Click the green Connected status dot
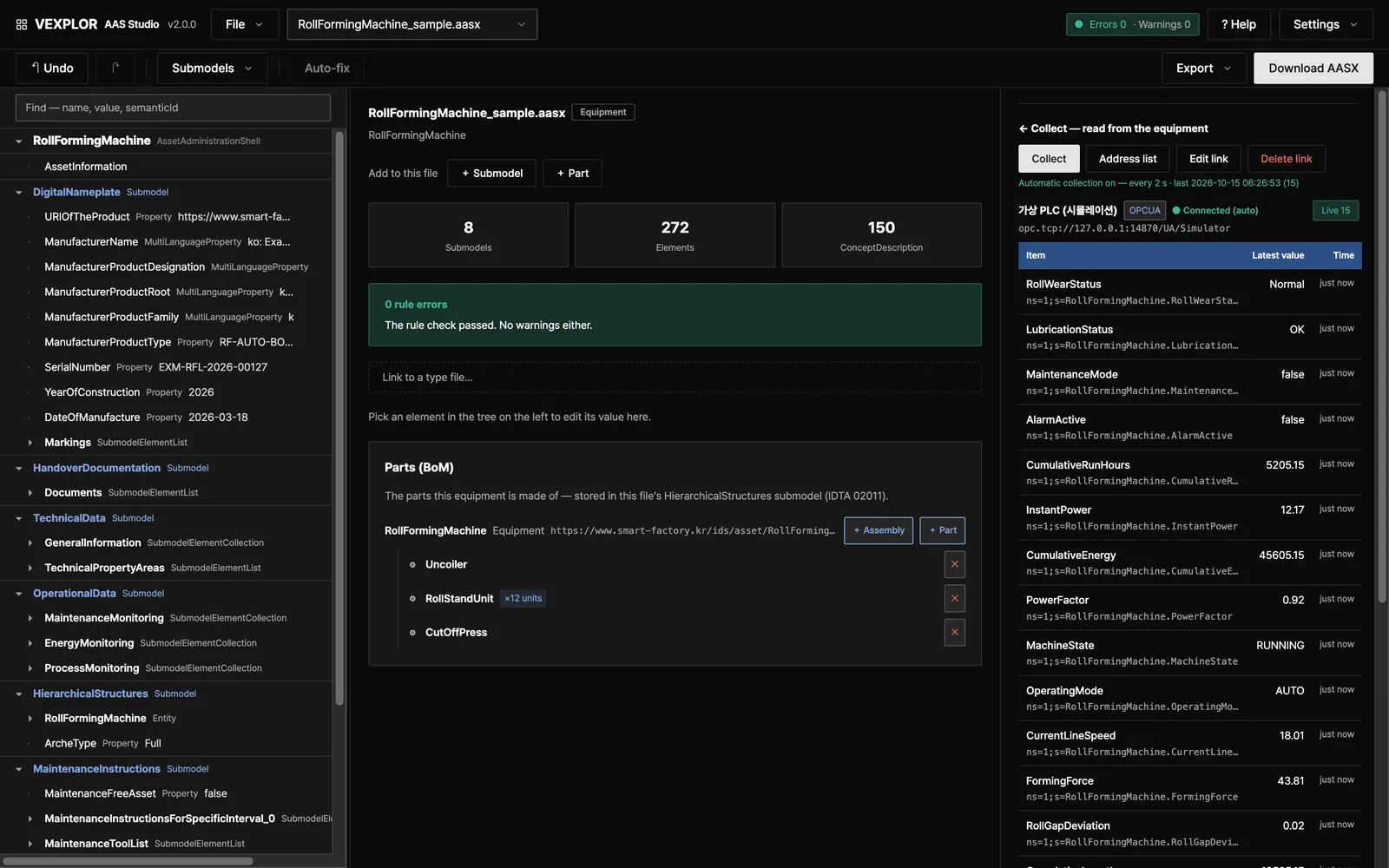This screenshot has height=868, width=1389. [x=1176, y=210]
